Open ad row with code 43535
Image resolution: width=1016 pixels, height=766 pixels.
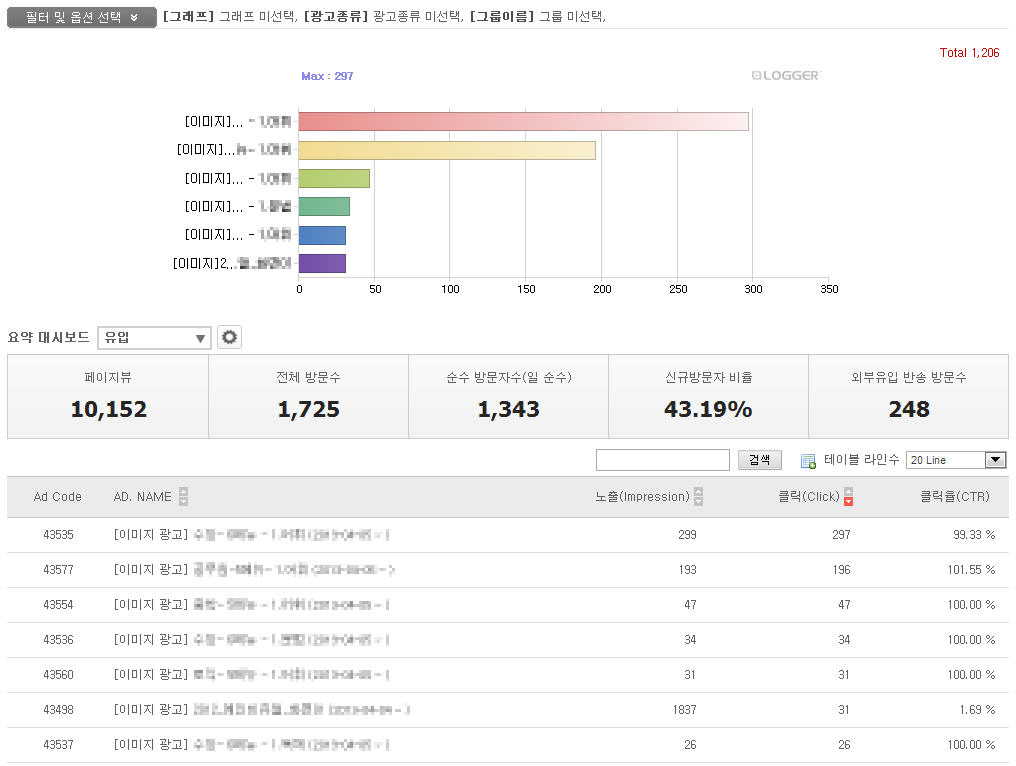(x=58, y=535)
